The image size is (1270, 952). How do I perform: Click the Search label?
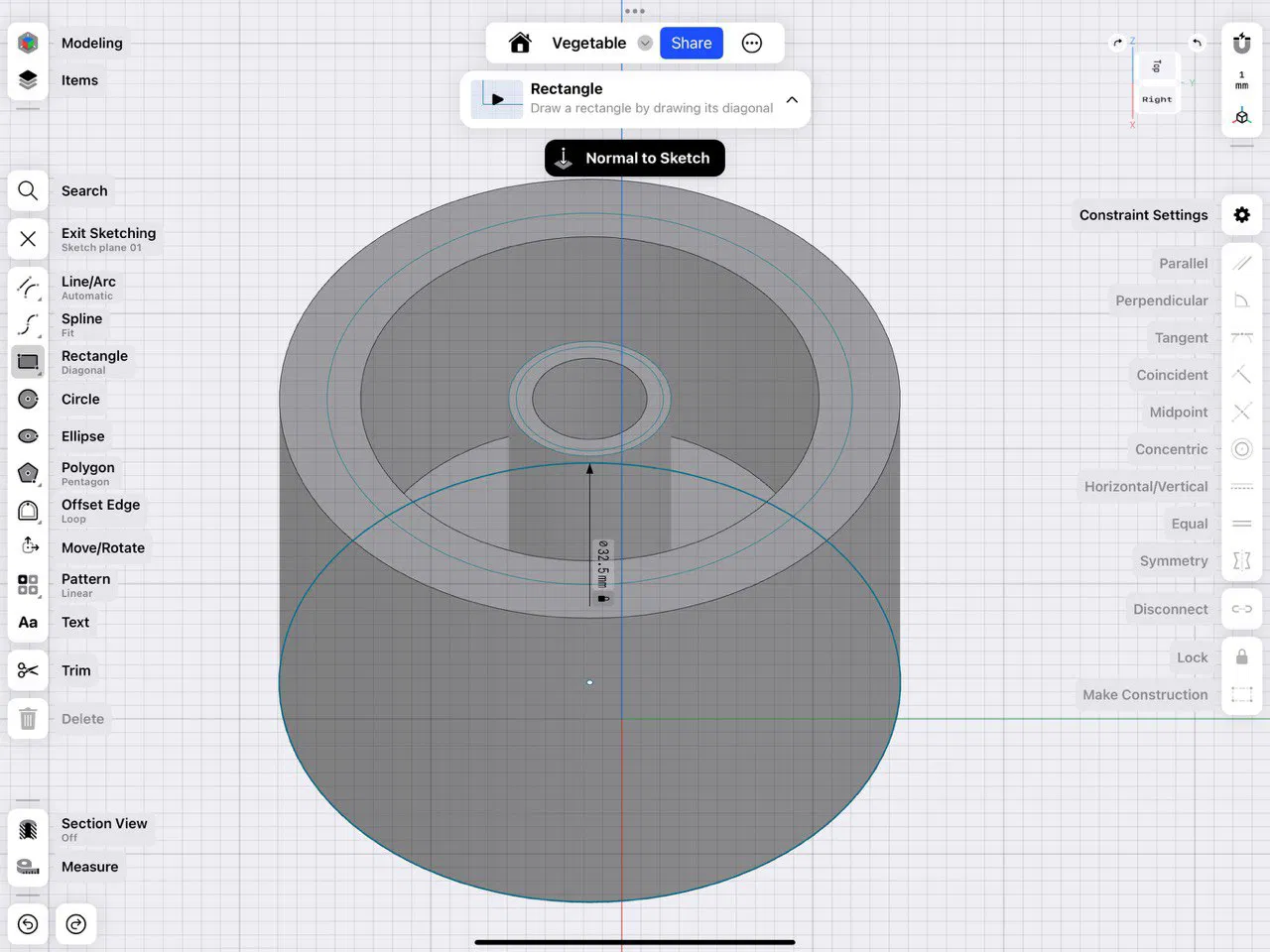click(x=84, y=190)
